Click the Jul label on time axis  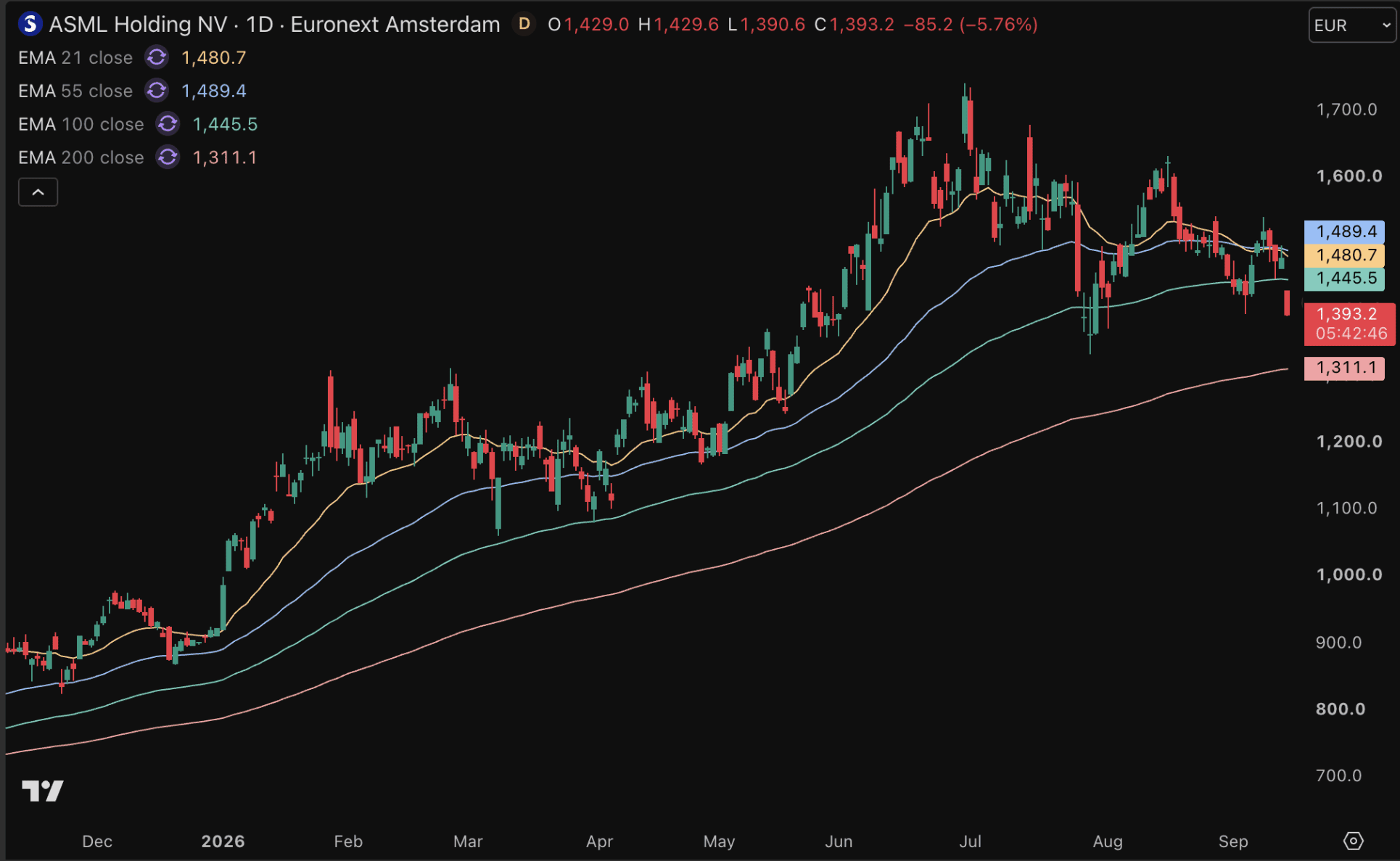(x=971, y=841)
